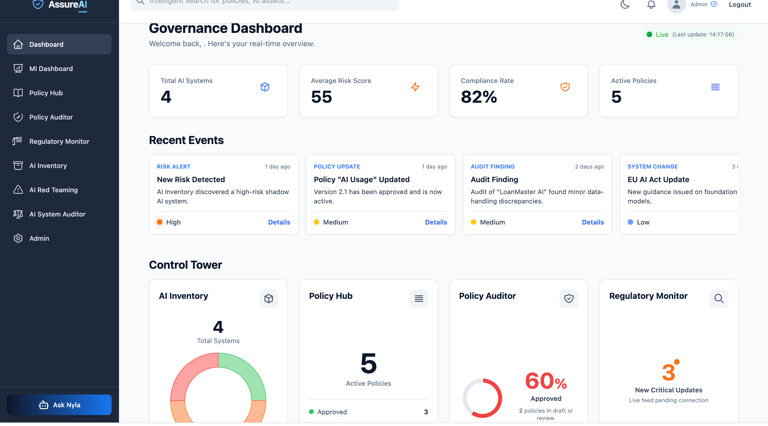The width and height of the screenshot is (768, 426).
Task: Click the Policy Hub book icon
Action: point(18,93)
